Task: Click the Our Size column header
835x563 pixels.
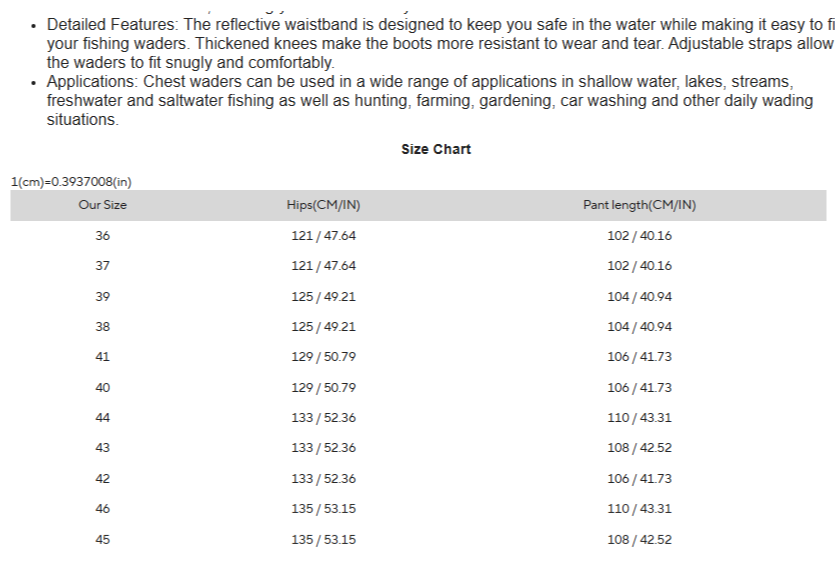Action: [102, 205]
